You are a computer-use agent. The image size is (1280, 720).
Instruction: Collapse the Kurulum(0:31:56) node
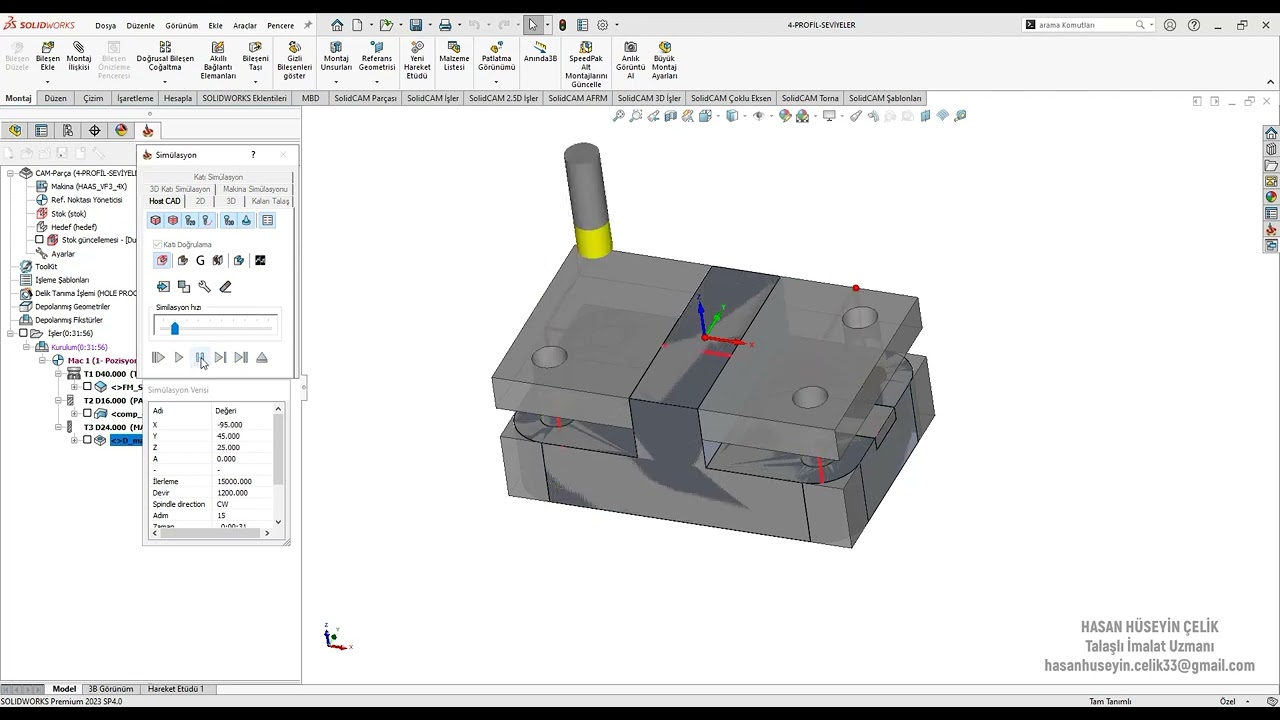click(27, 347)
